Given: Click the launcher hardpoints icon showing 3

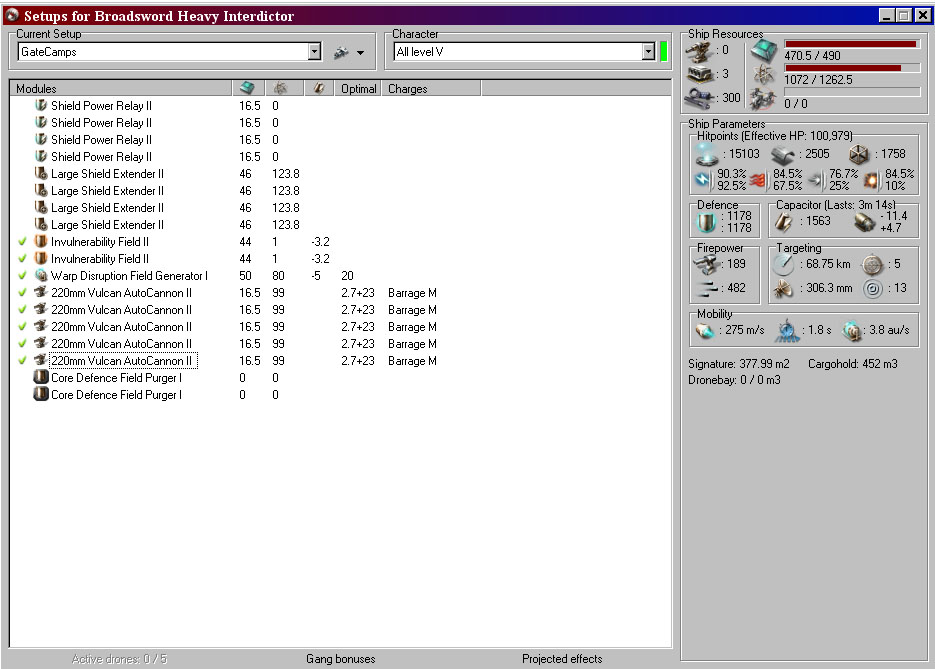Looking at the screenshot, I should [699, 75].
